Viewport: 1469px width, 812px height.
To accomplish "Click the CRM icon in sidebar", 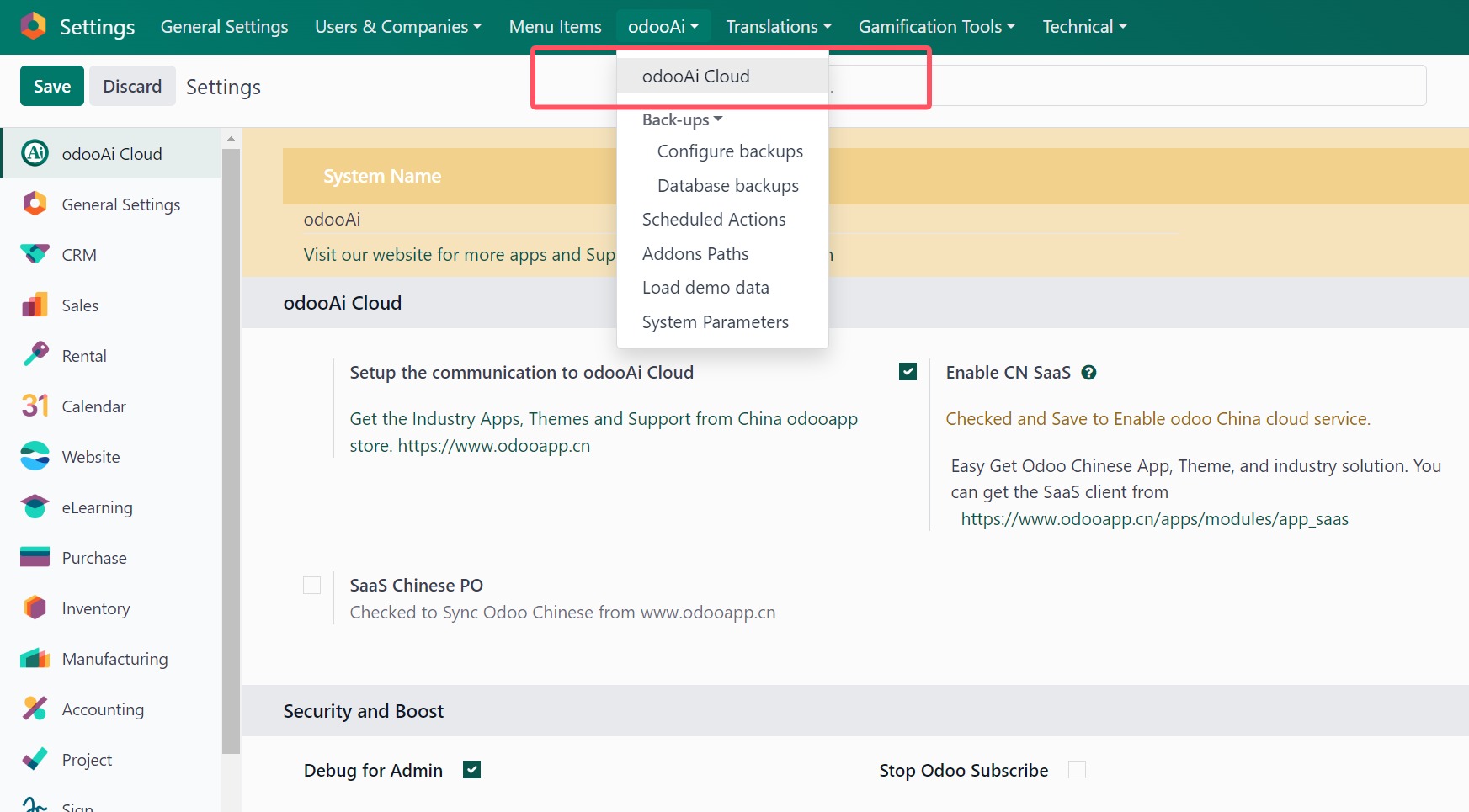I will point(35,255).
